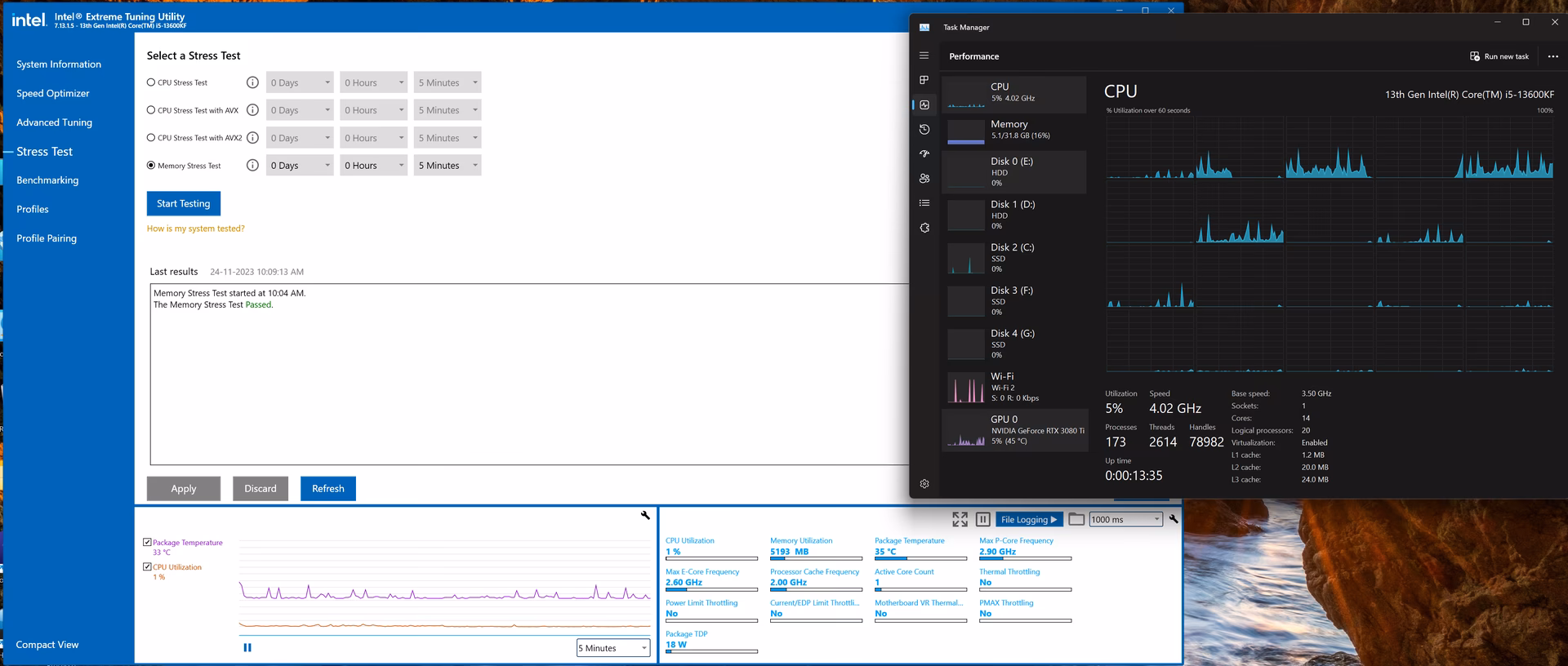Toggle CPU Utilization graph checkbox

pyautogui.click(x=147, y=566)
